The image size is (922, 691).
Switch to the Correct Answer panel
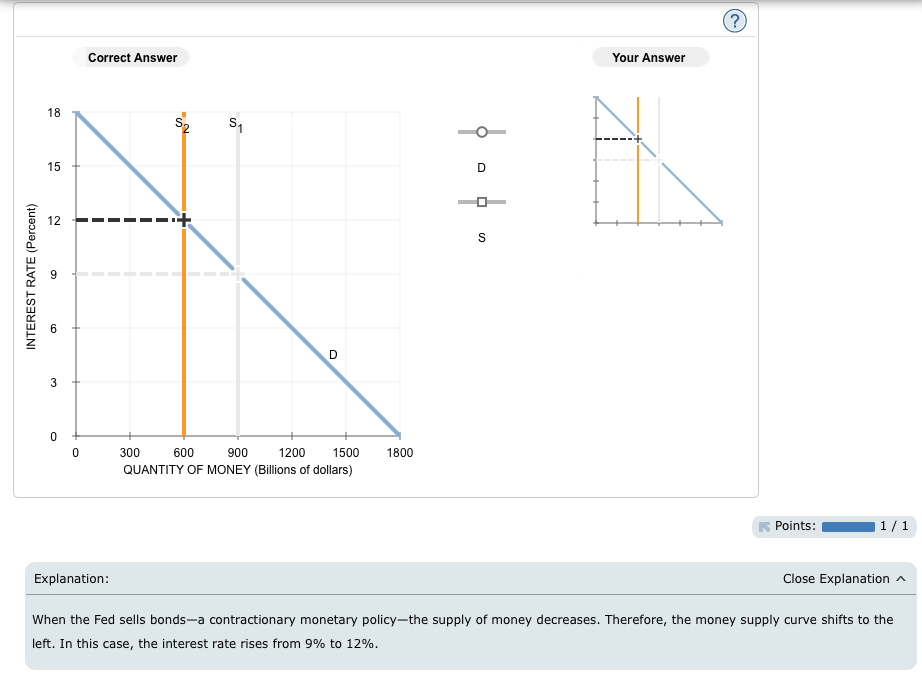[x=131, y=57]
